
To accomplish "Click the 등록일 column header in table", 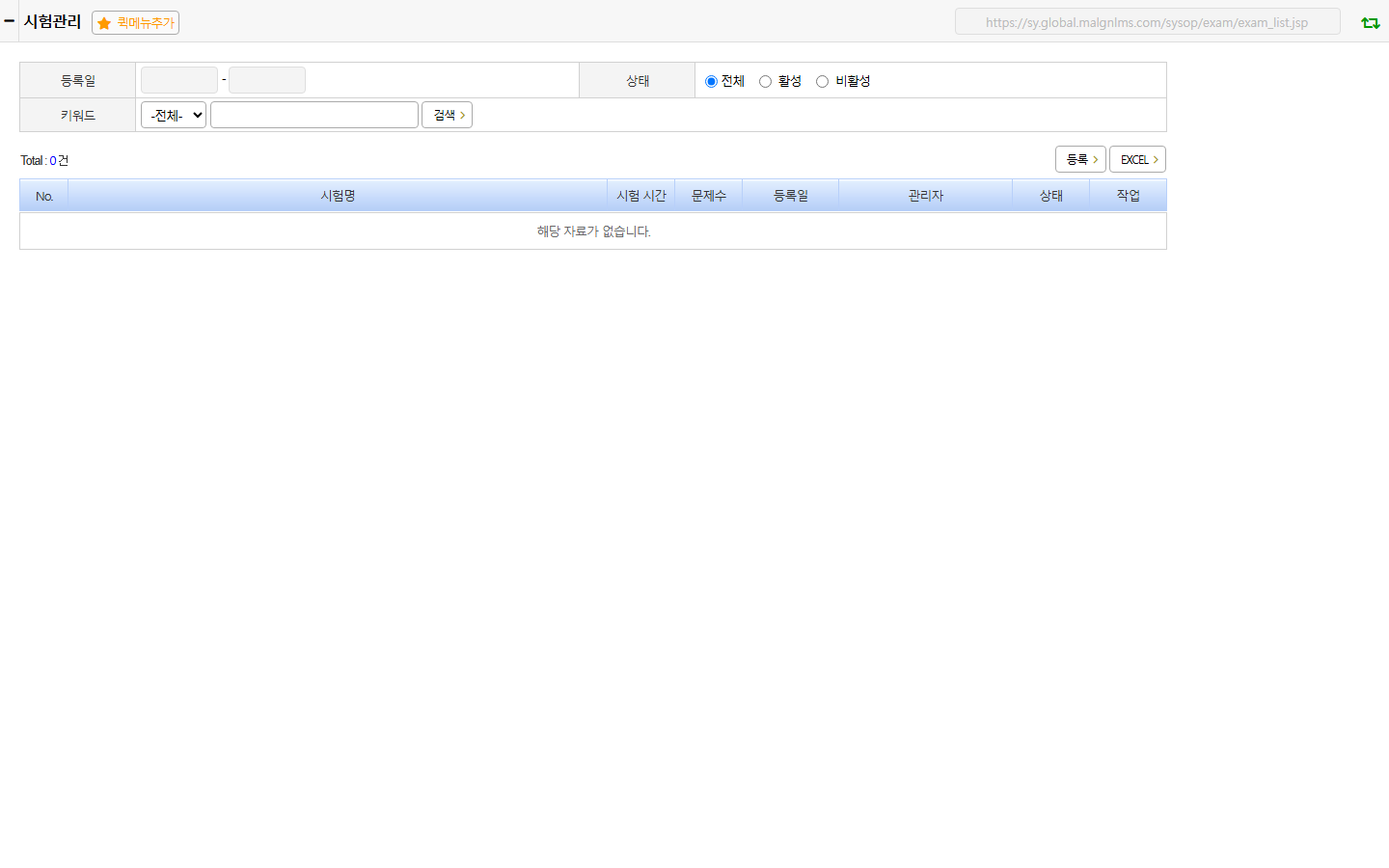I will point(791,195).
